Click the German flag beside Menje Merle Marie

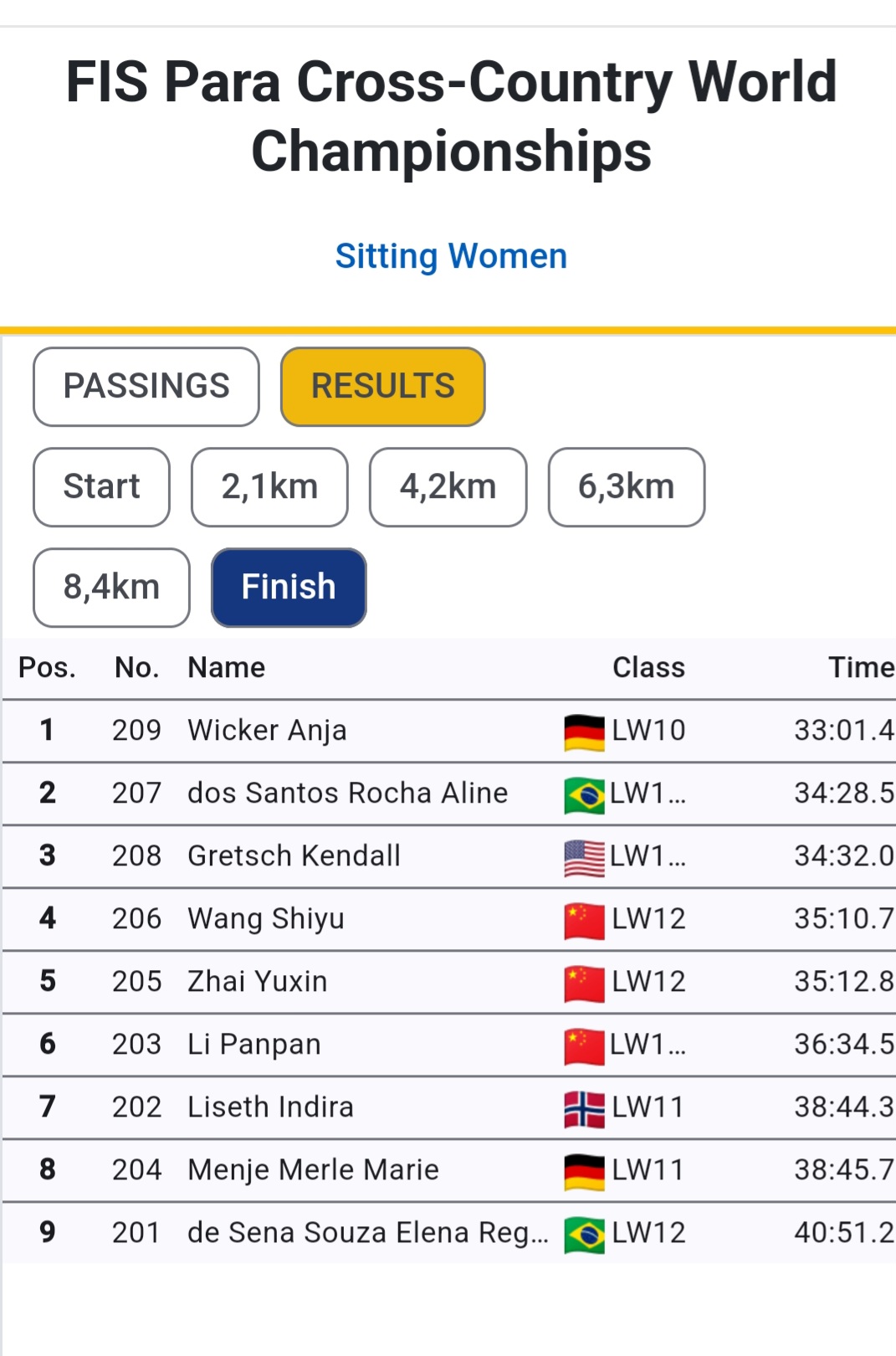click(584, 1171)
